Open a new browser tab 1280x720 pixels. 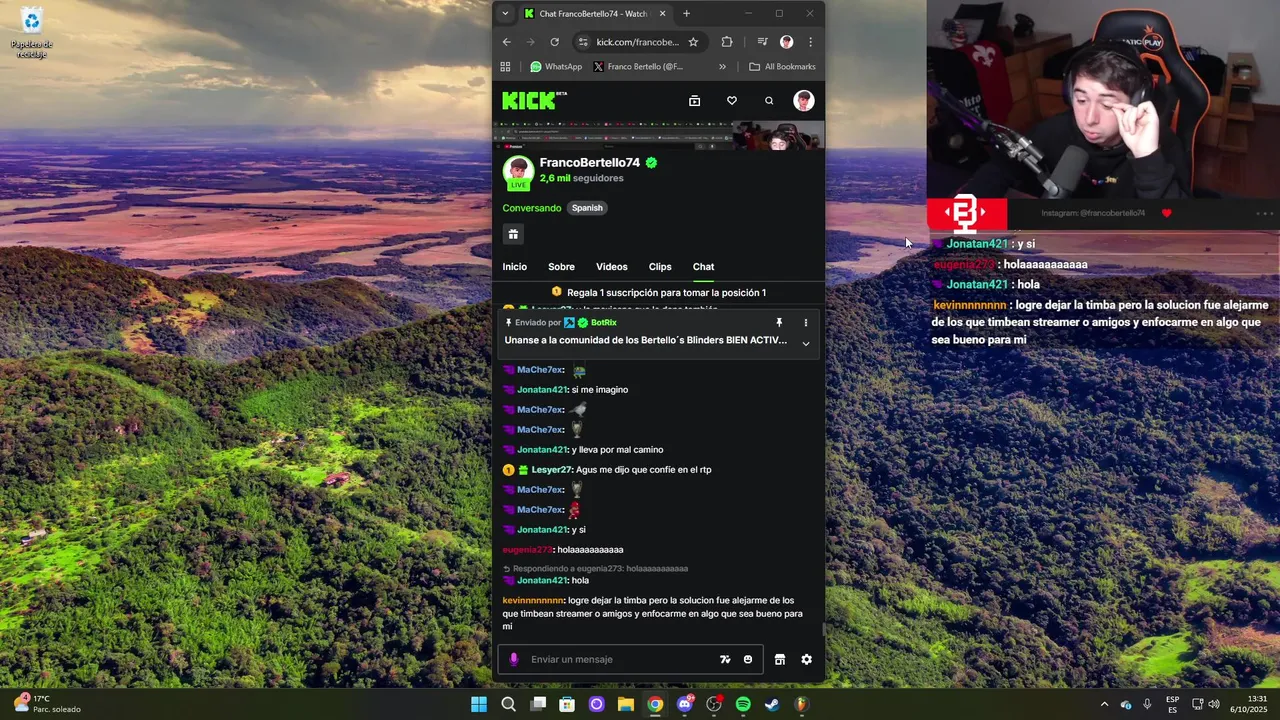[686, 14]
